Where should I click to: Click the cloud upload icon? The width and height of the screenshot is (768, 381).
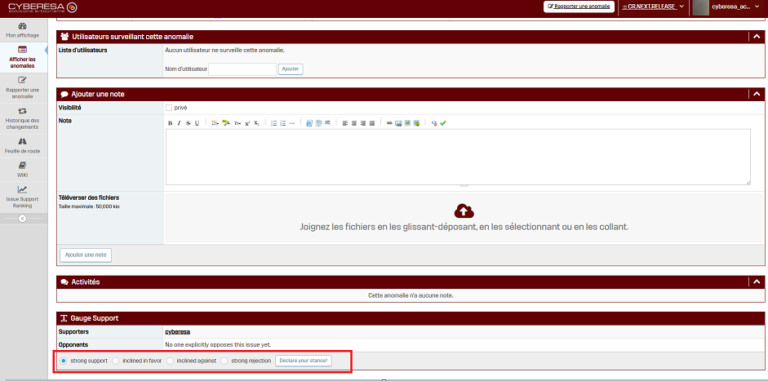(464, 211)
